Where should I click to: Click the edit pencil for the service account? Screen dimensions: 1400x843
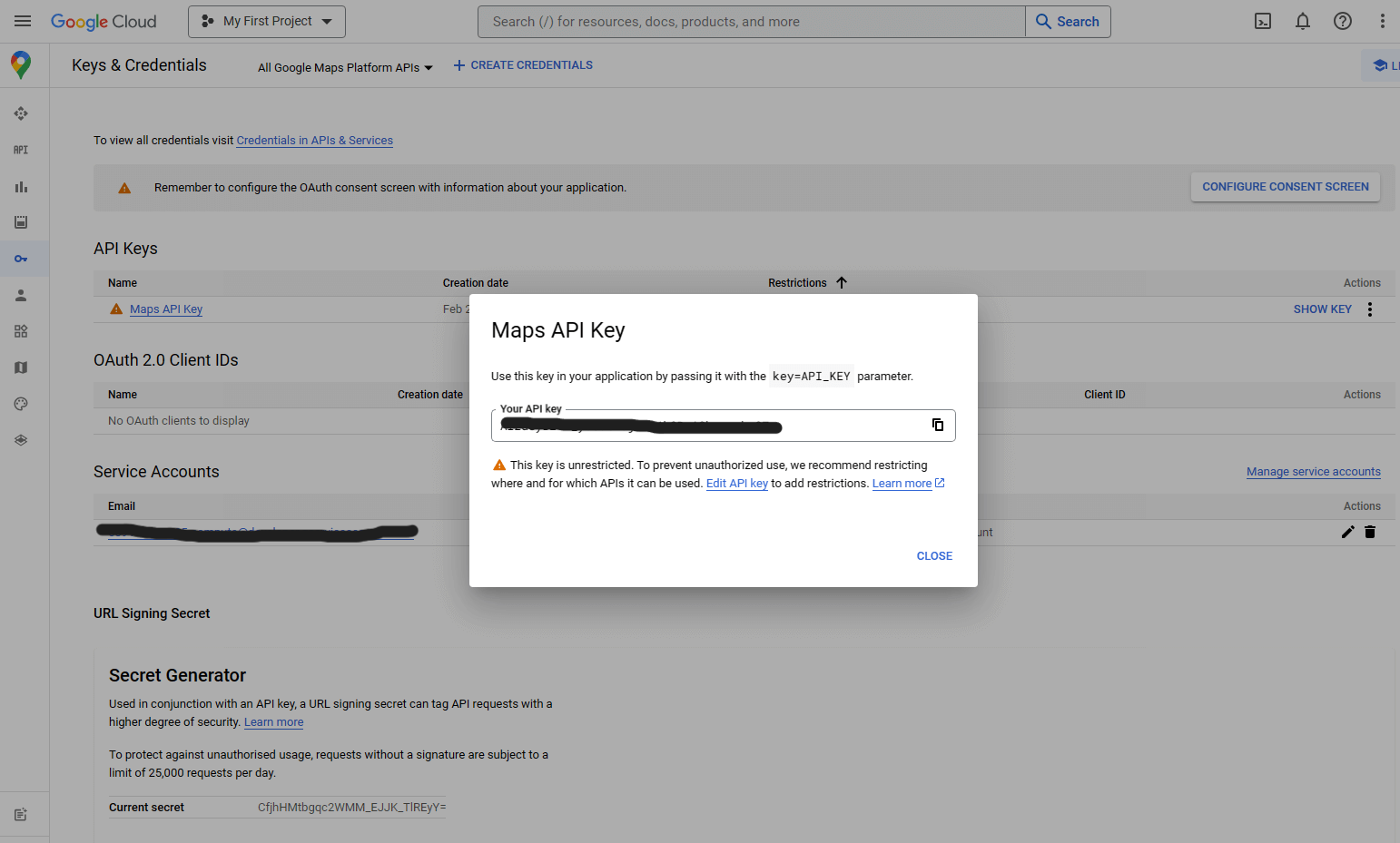click(1347, 532)
